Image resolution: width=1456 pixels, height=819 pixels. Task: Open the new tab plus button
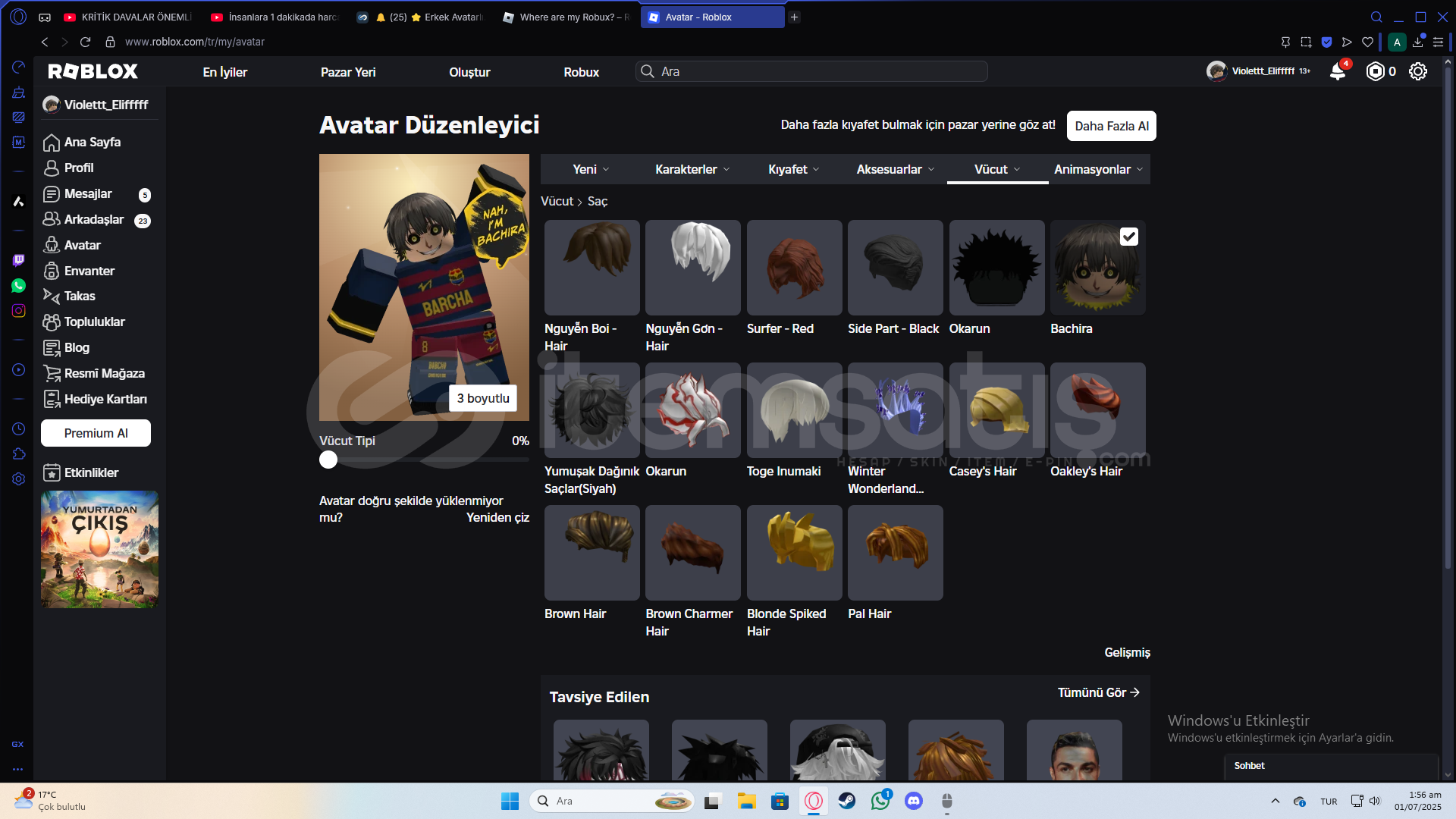click(x=794, y=17)
